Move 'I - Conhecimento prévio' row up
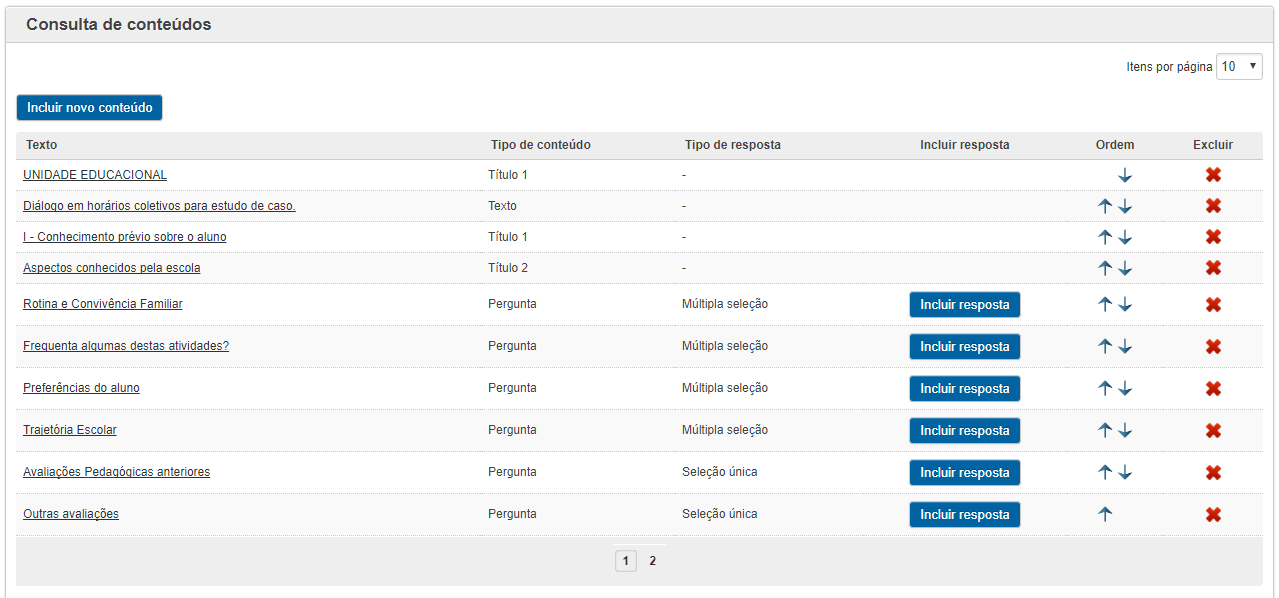The width and height of the screenshot is (1279, 598). 1105,237
